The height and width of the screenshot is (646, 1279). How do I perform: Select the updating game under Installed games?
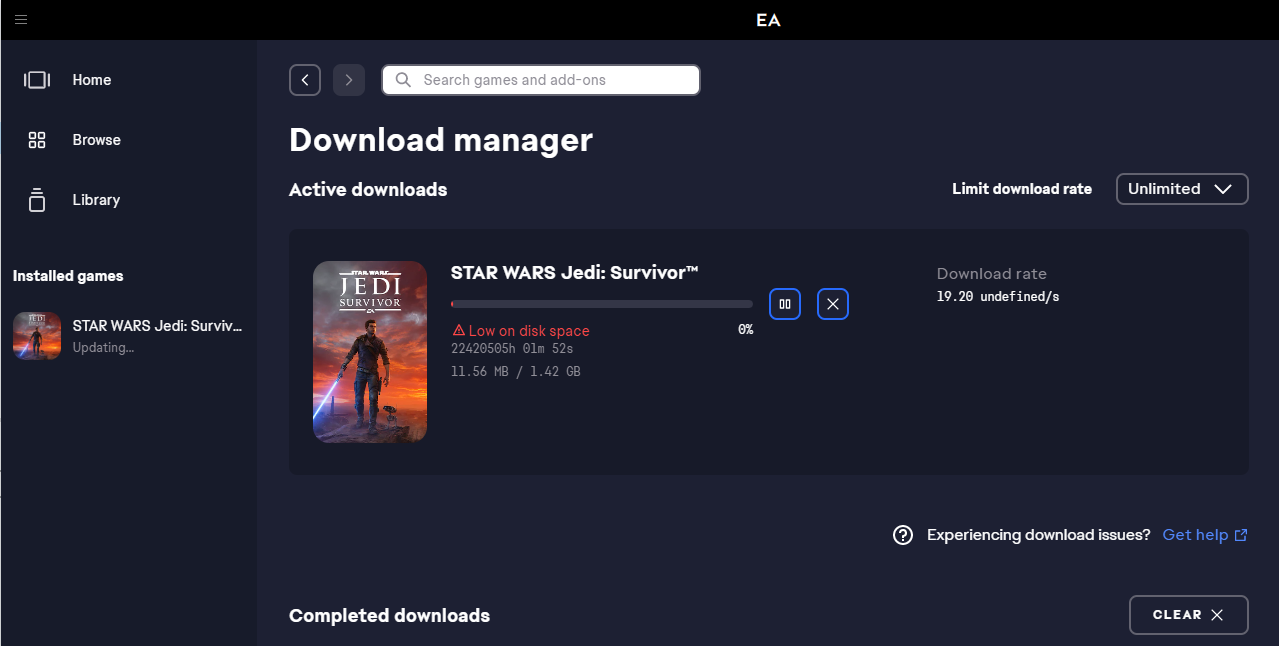coord(128,335)
